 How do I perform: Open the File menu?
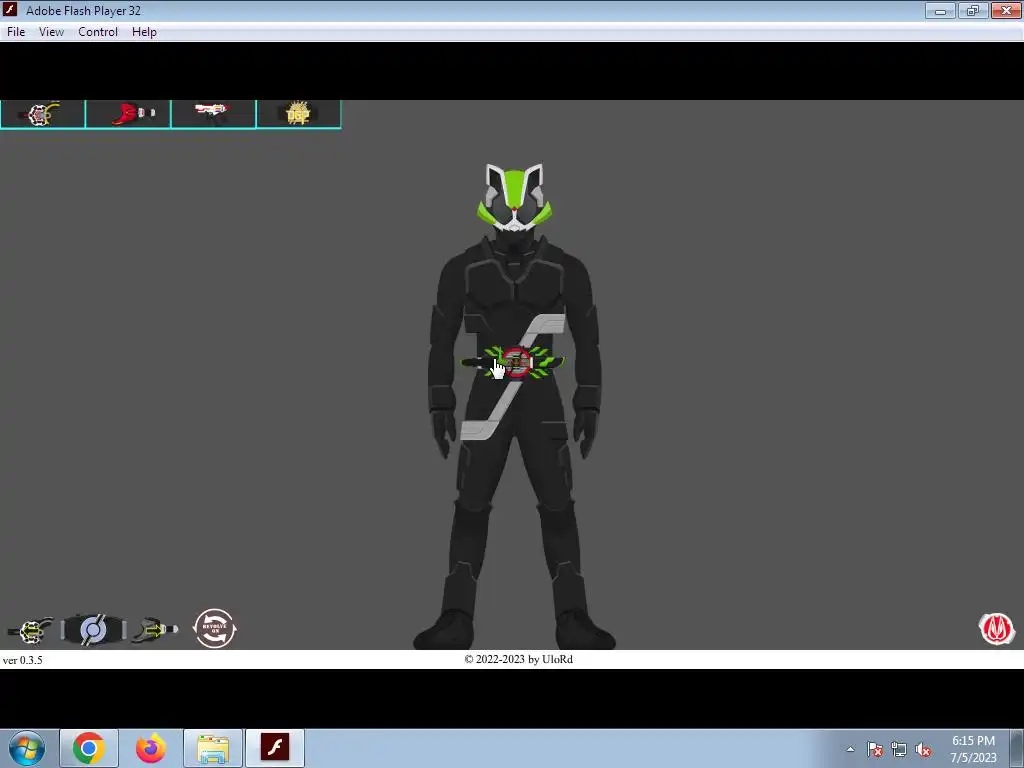pos(16,32)
